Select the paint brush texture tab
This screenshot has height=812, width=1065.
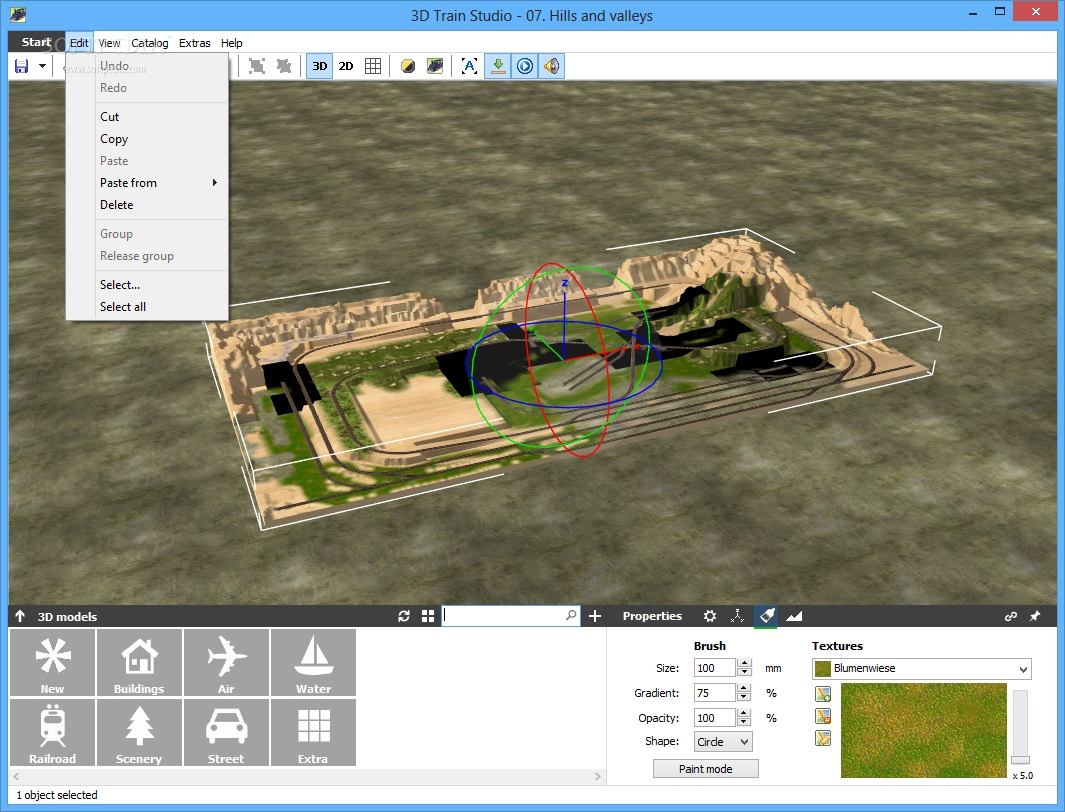tap(766, 616)
